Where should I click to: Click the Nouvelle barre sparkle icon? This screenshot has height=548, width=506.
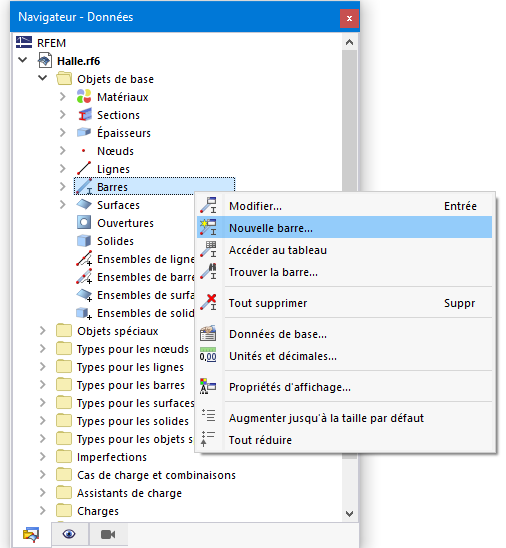tap(208, 227)
